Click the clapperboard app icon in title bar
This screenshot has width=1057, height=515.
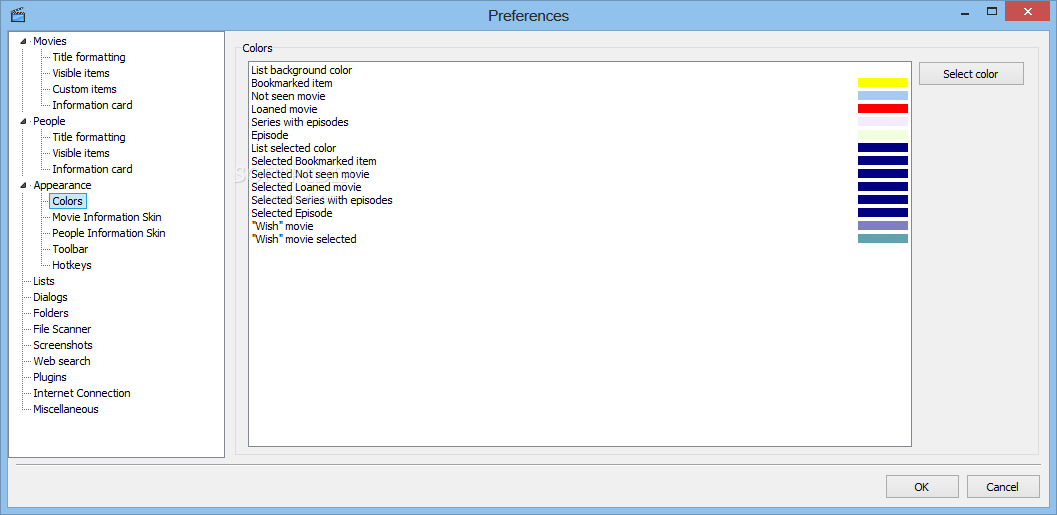click(x=18, y=15)
